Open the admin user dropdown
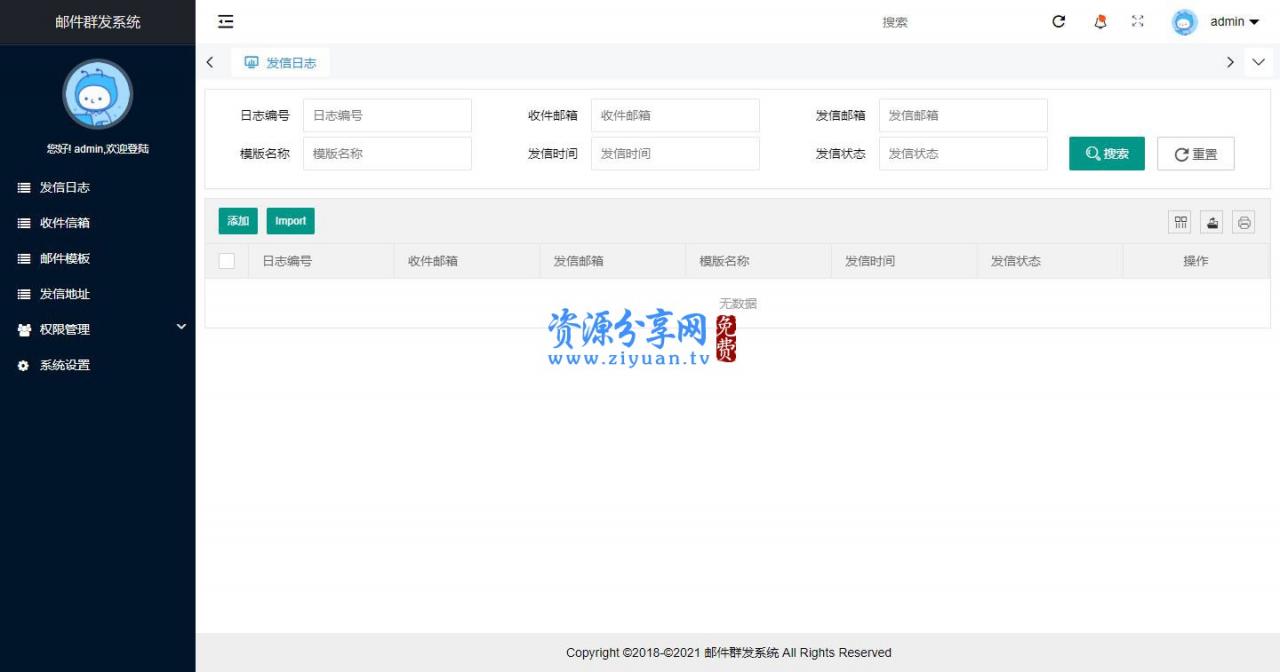This screenshot has height=672, width=1280. click(1235, 21)
